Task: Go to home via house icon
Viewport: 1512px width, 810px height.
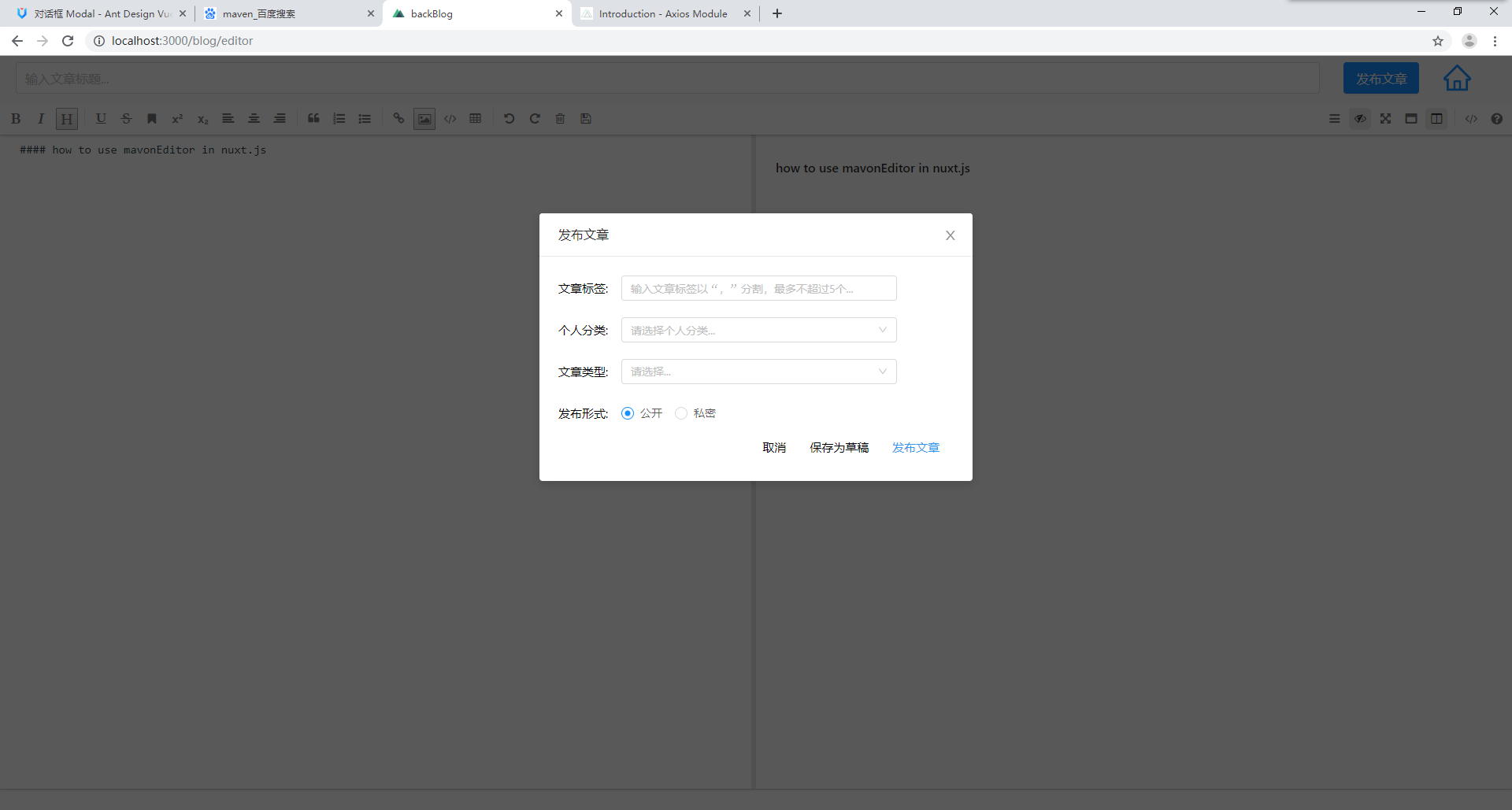Action: click(x=1457, y=78)
